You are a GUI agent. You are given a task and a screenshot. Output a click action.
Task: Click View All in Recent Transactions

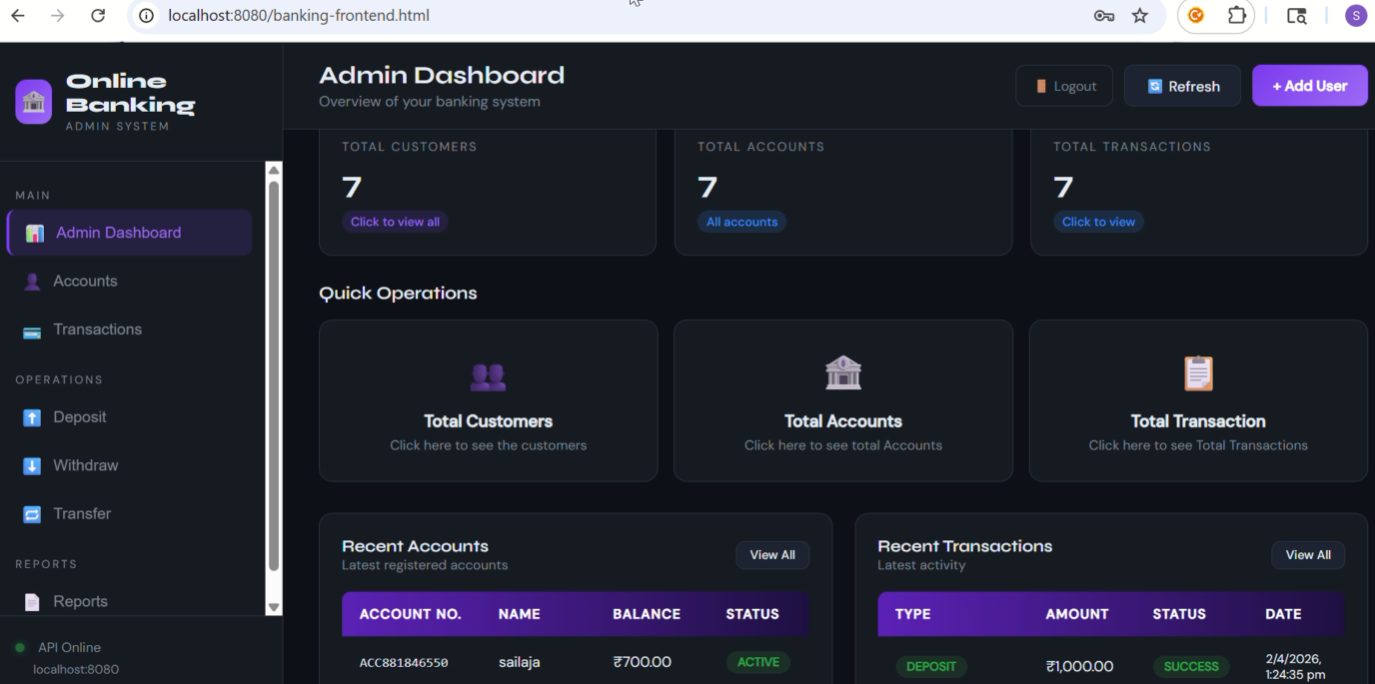pyautogui.click(x=1308, y=555)
